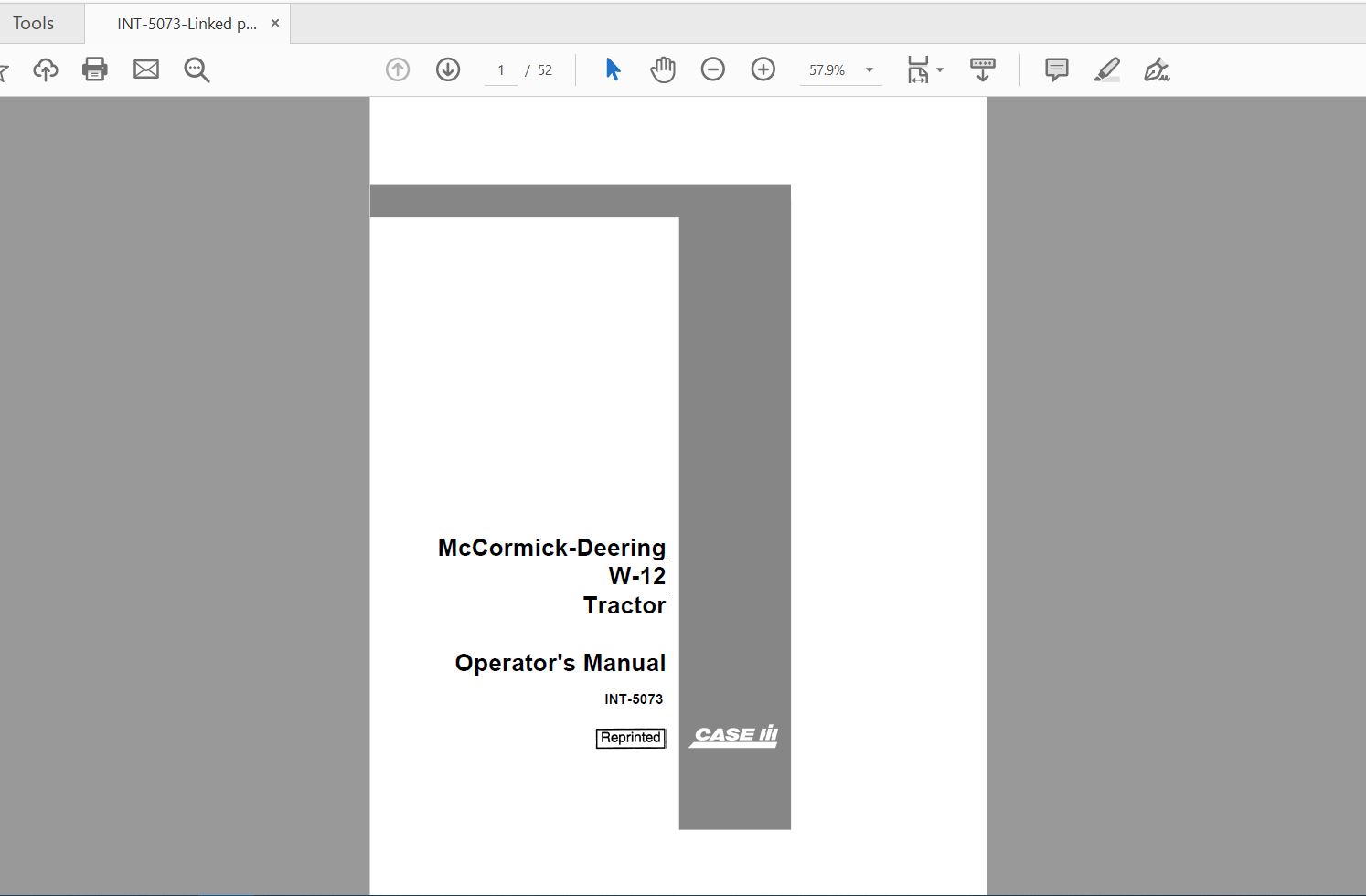Viewport: 1366px width, 896px height.
Task: Expand the page fit options arrow
Action: click(940, 70)
